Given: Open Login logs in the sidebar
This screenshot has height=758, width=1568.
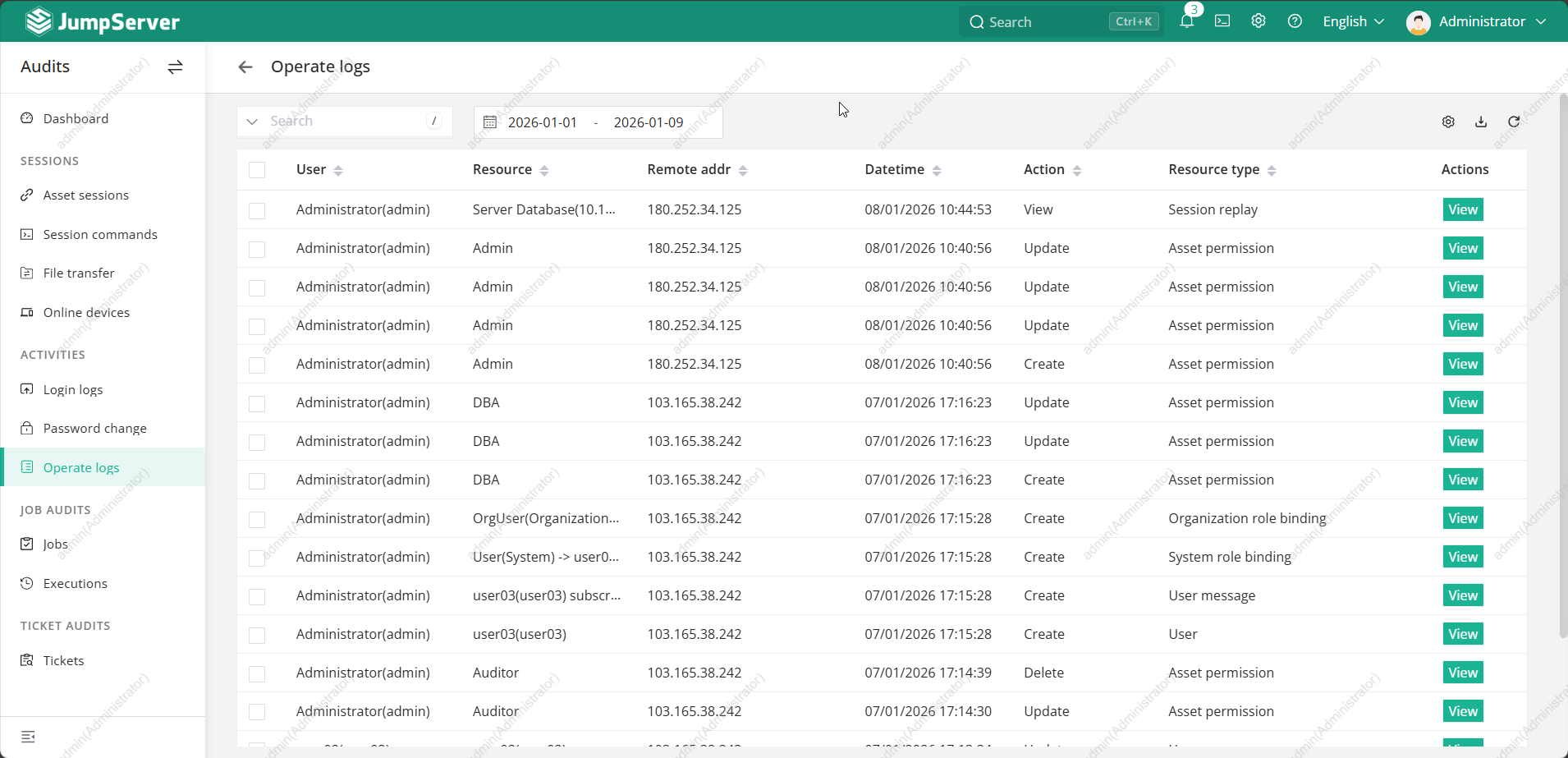Looking at the screenshot, I should tap(73, 389).
